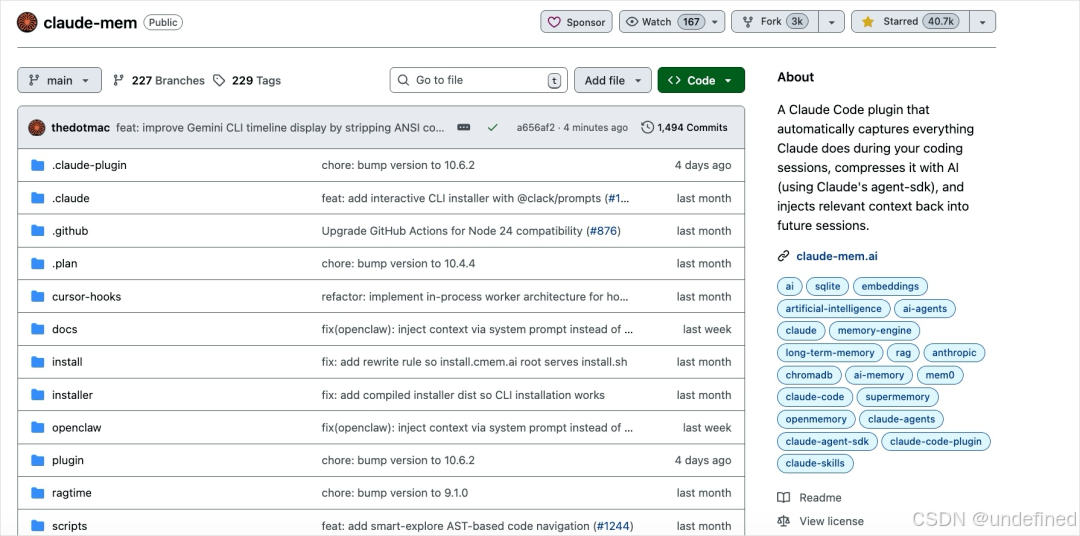Click the folder icon for scripts

38,526
